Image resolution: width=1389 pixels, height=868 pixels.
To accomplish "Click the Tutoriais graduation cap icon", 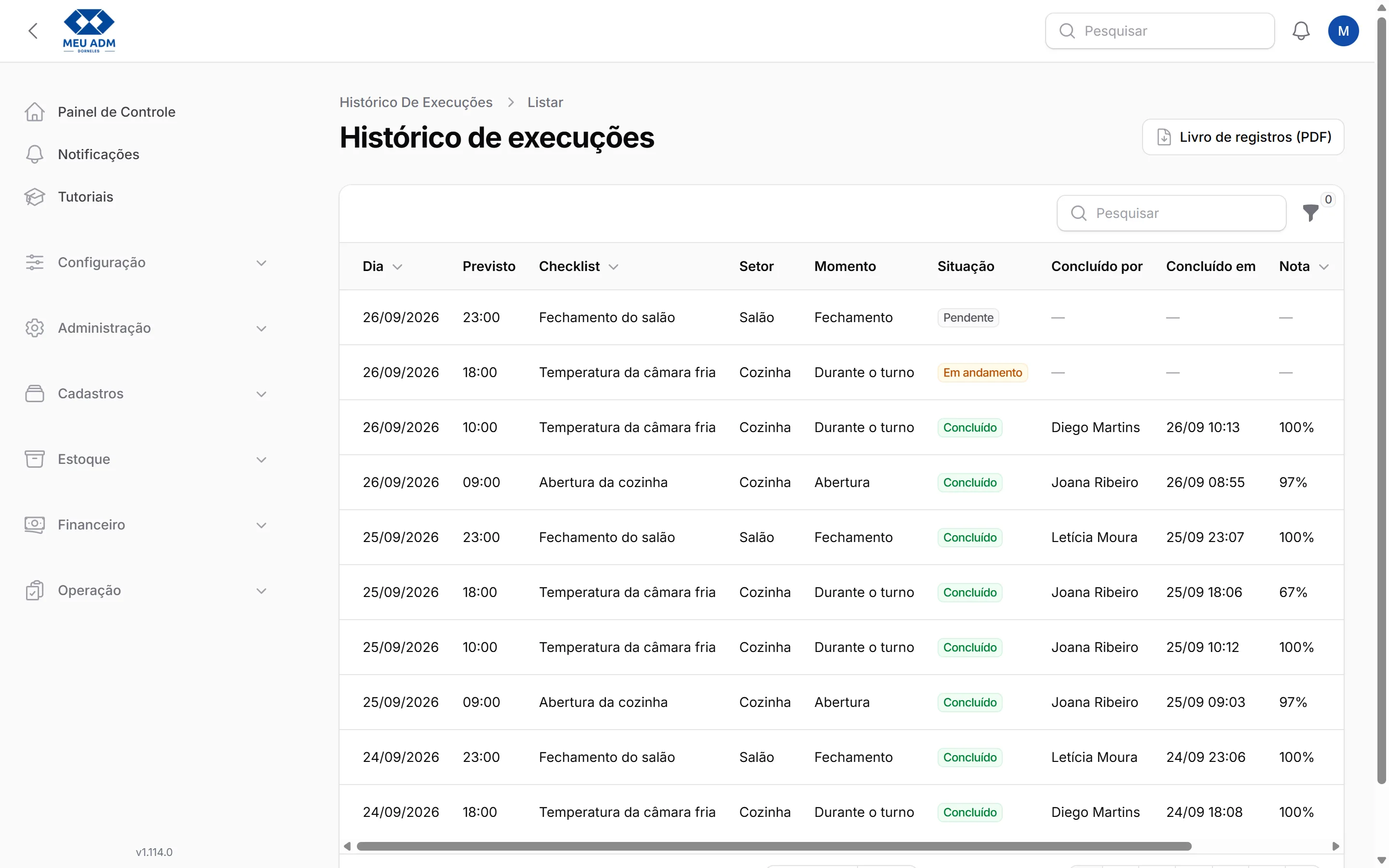I will pyautogui.click(x=34, y=197).
